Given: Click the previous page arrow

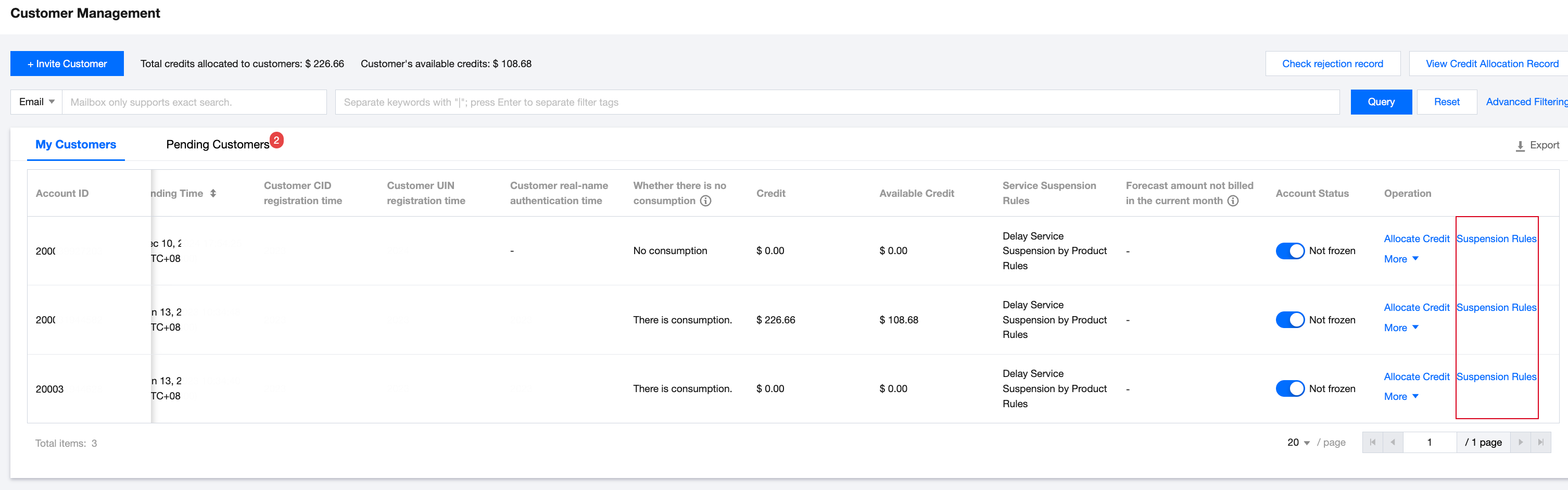Looking at the screenshot, I should 1393,443.
